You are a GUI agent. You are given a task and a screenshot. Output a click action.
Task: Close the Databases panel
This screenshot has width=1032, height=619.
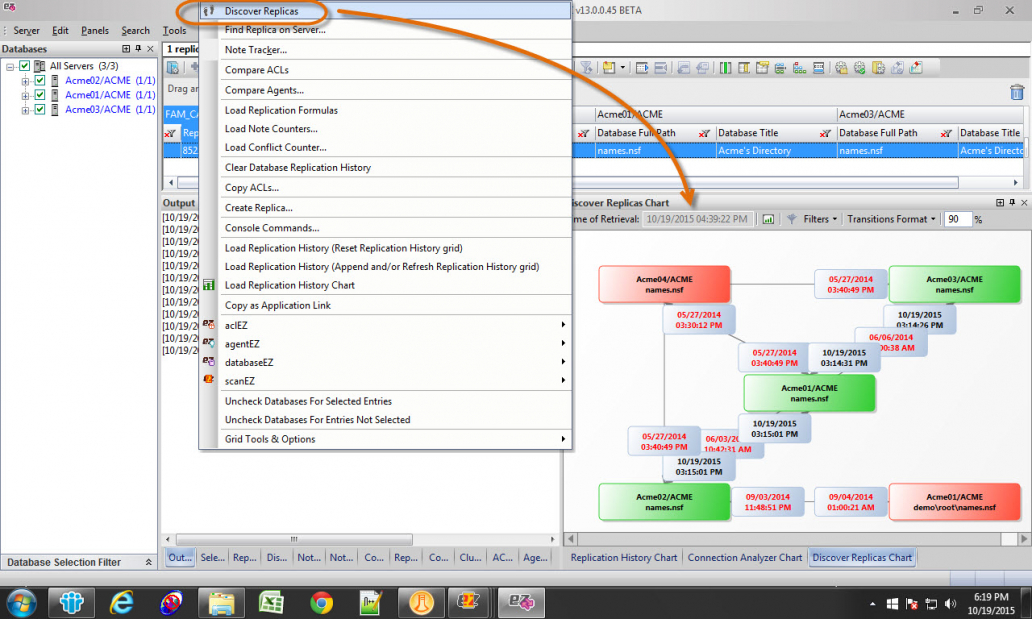[151, 49]
